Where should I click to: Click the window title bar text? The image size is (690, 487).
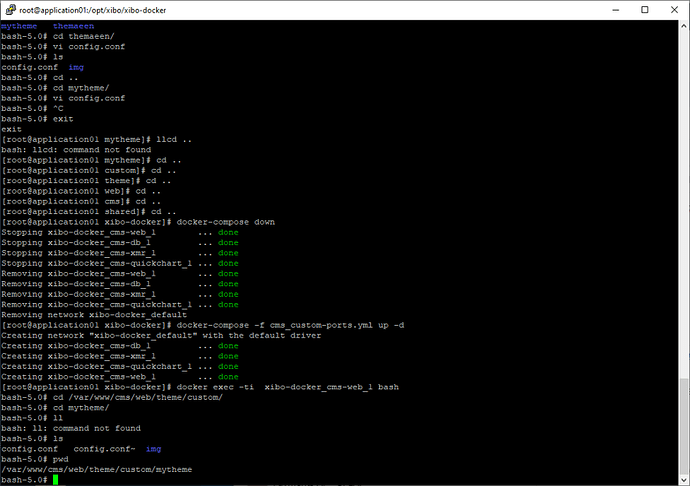point(100,10)
